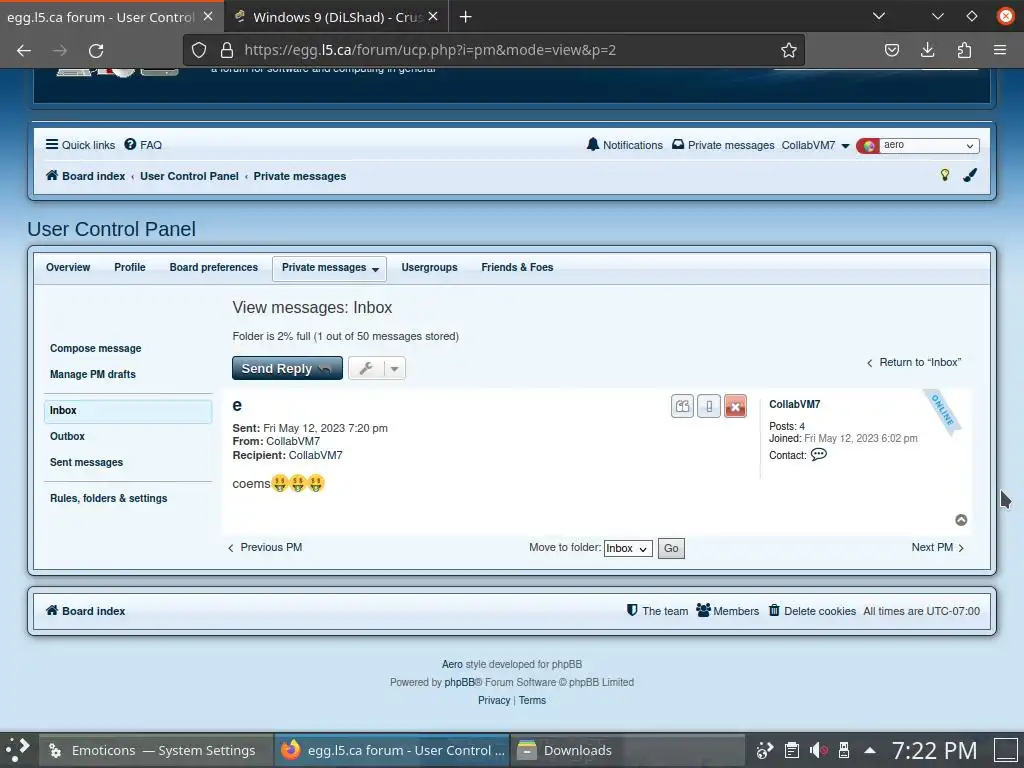The image size is (1024, 768).
Task: Open the Private messages tab dropdown
Action: click(329, 268)
